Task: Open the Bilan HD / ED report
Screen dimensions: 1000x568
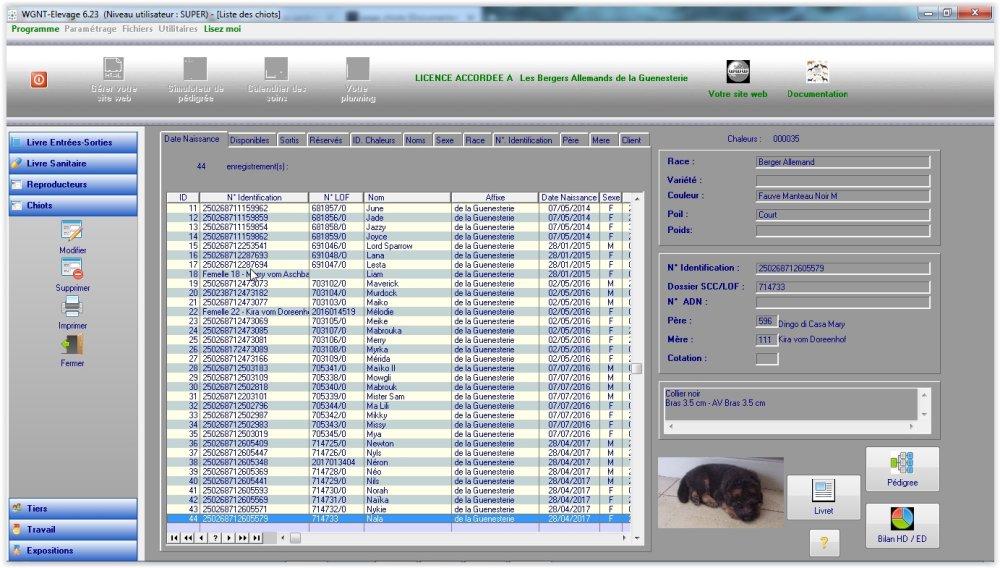Action: coord(902,526)
